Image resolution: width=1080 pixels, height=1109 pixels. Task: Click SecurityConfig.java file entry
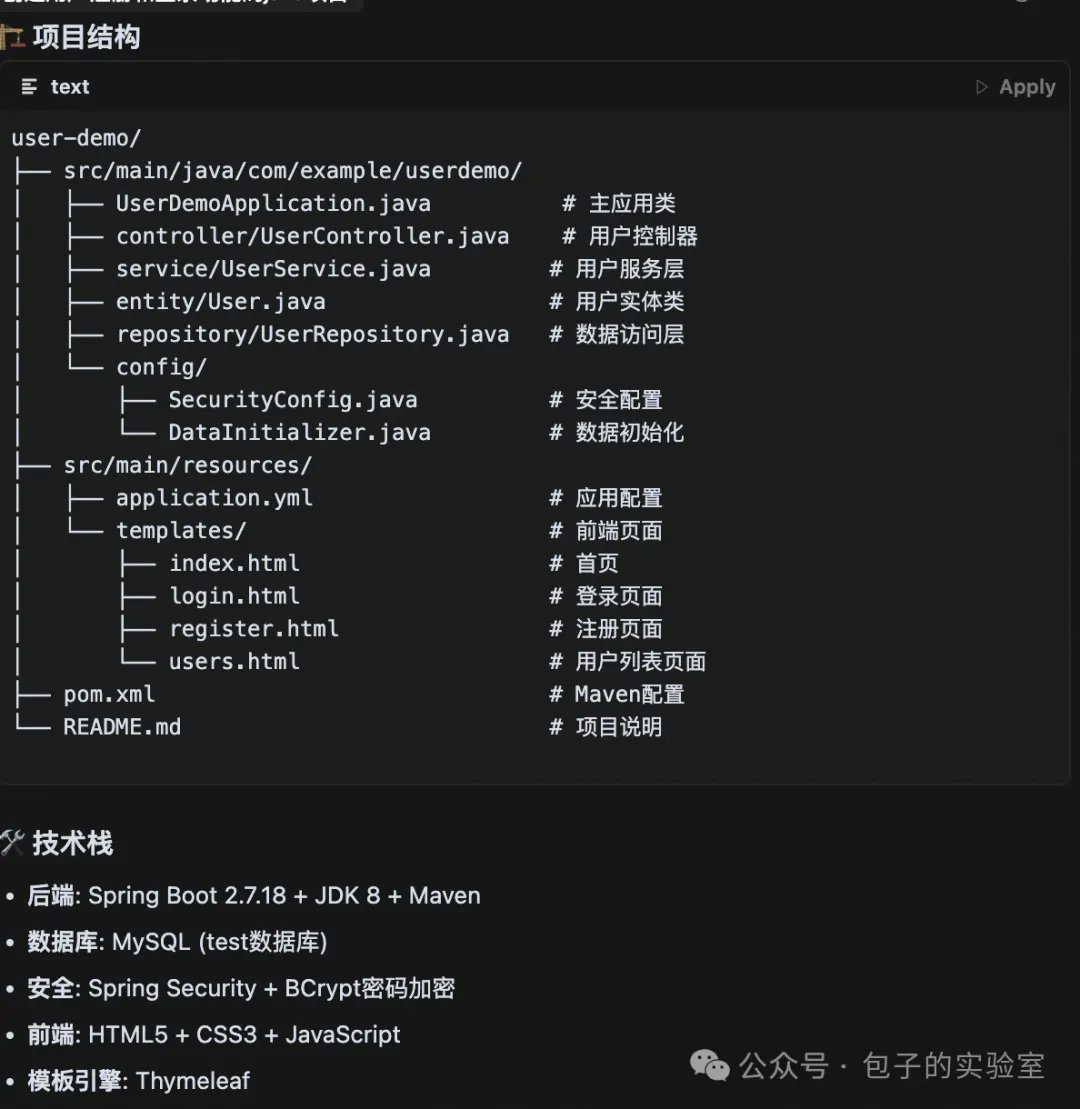tap(293, 400)
